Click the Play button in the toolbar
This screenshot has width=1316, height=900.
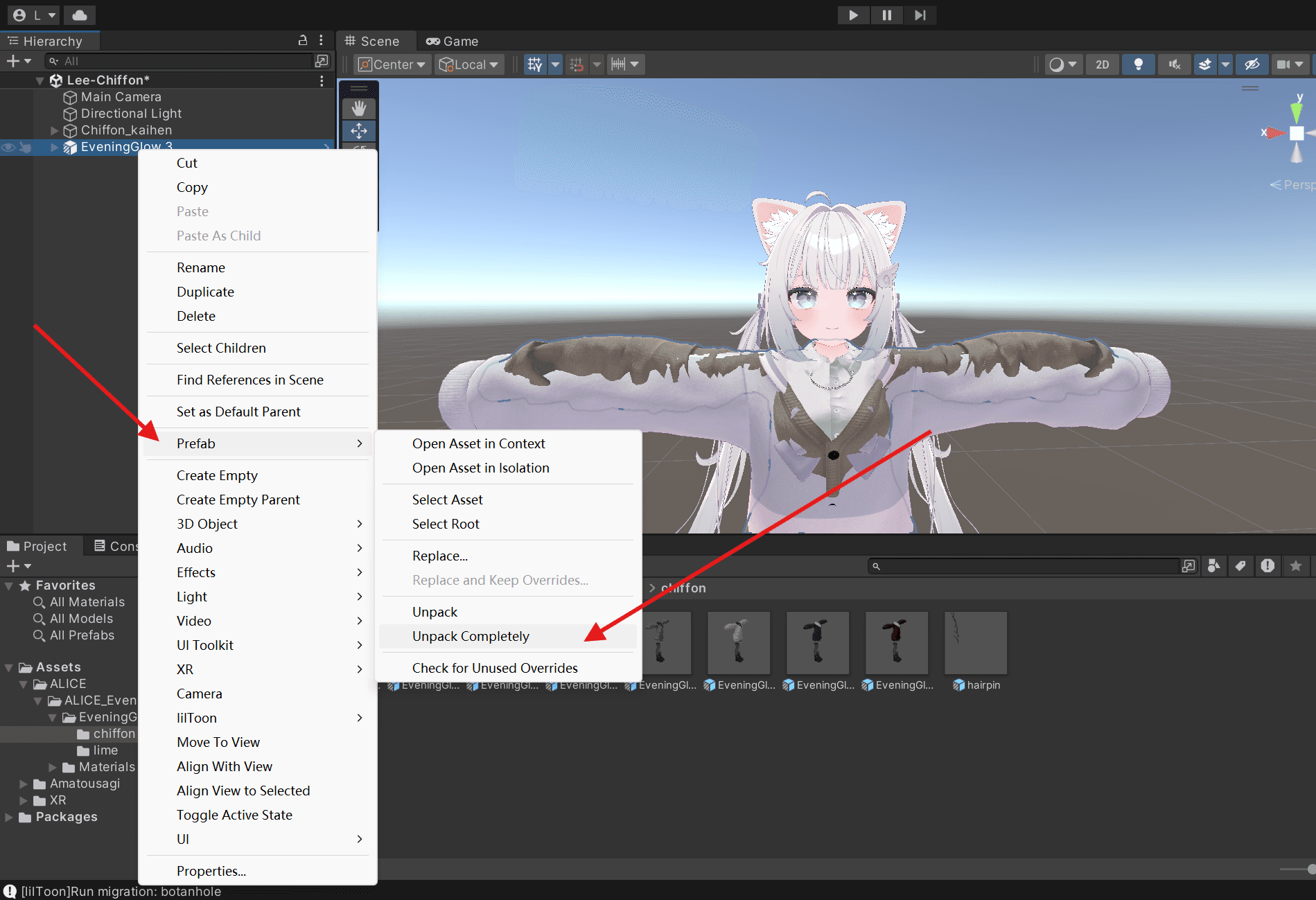[x=853, y=15]
